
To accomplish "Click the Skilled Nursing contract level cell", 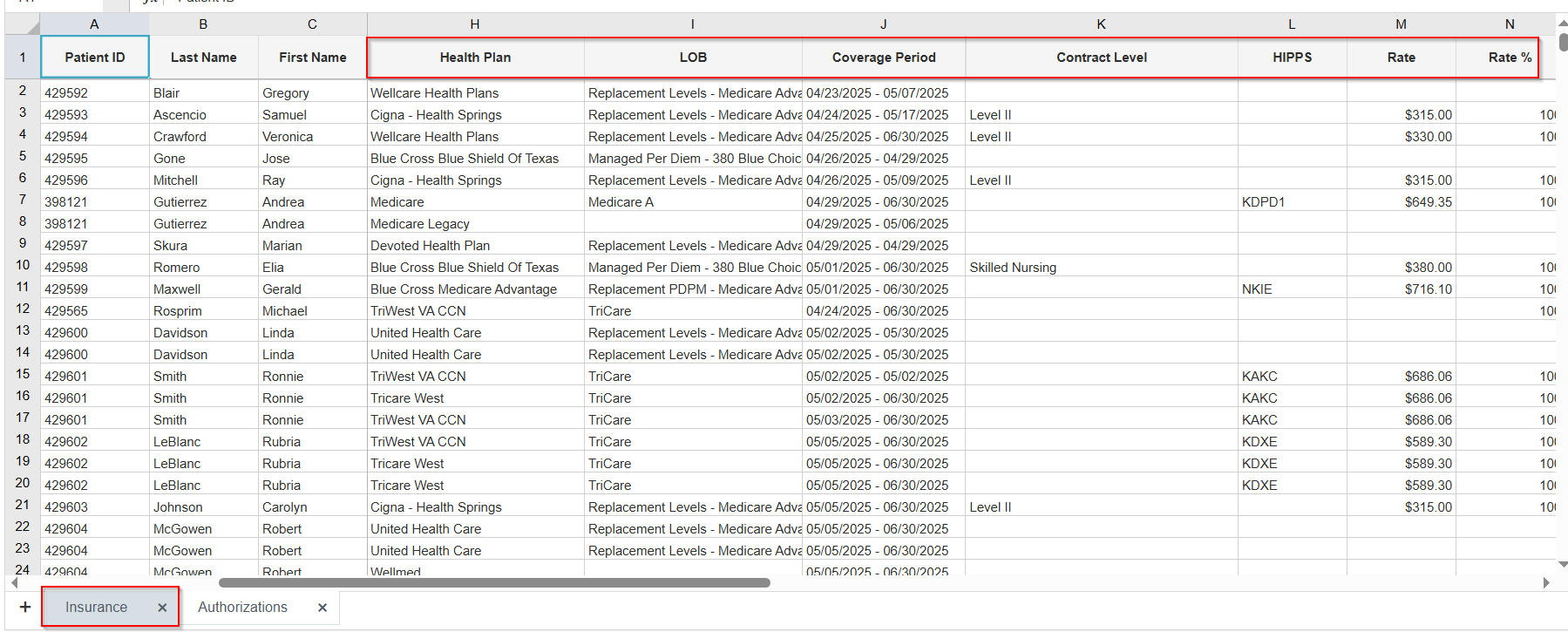I will 1102,268.
